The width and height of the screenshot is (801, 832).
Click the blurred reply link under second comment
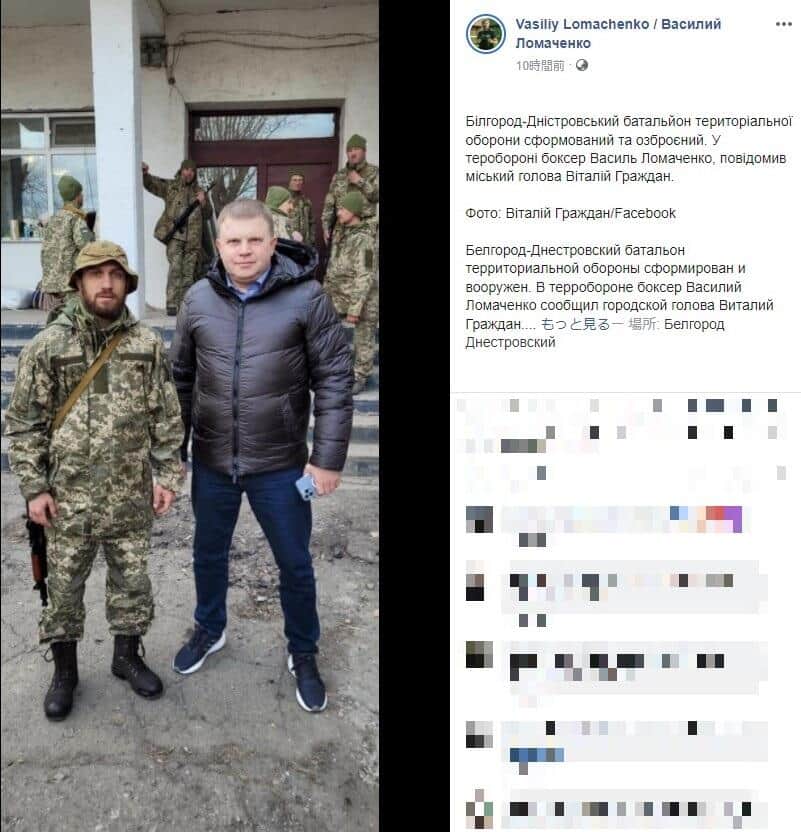[x=532, y=620]
